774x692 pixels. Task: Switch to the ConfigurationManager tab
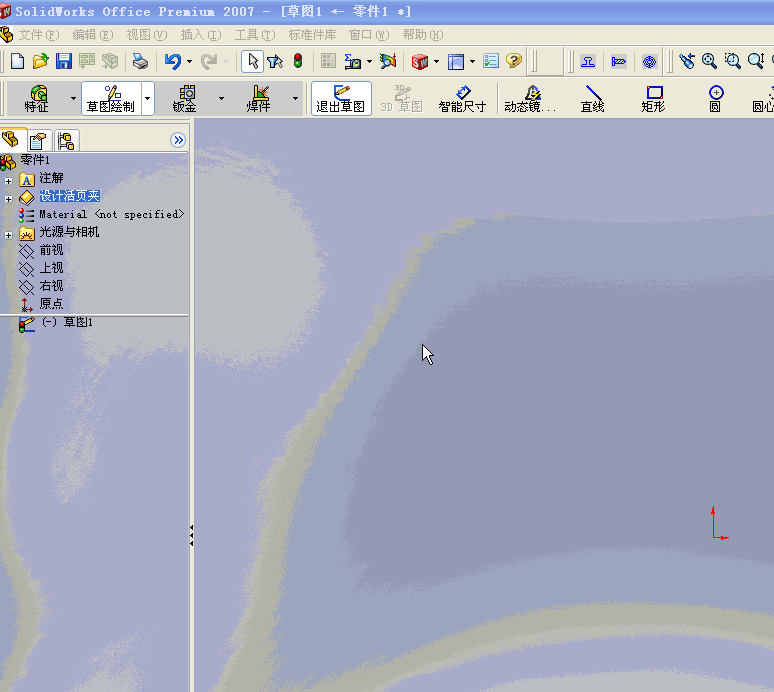tap(66, 141)
